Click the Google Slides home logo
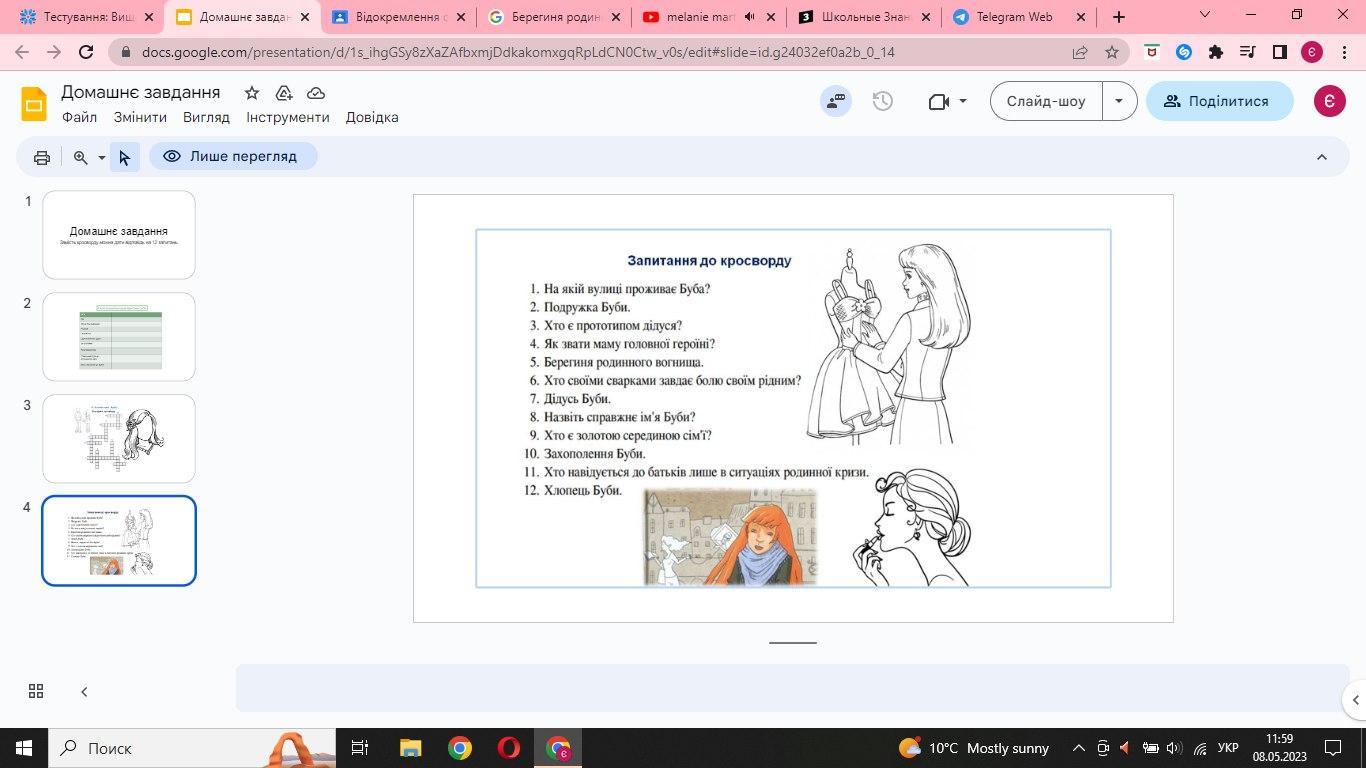The width and height of the screenshot is (1366, 768). (x=34, y=104)
